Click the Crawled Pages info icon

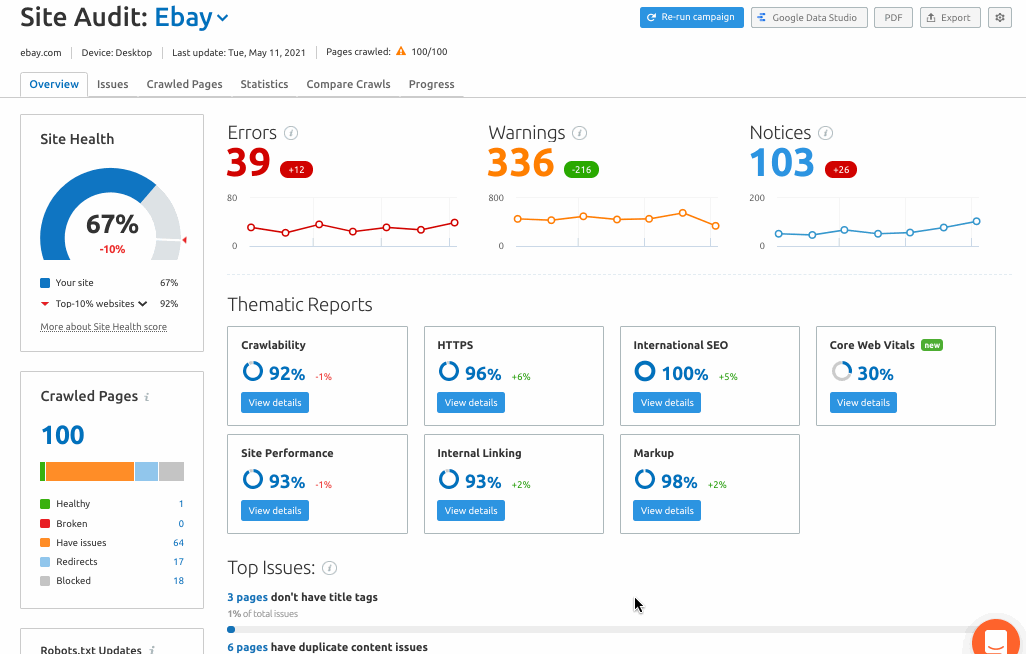[x=147, y=397]
